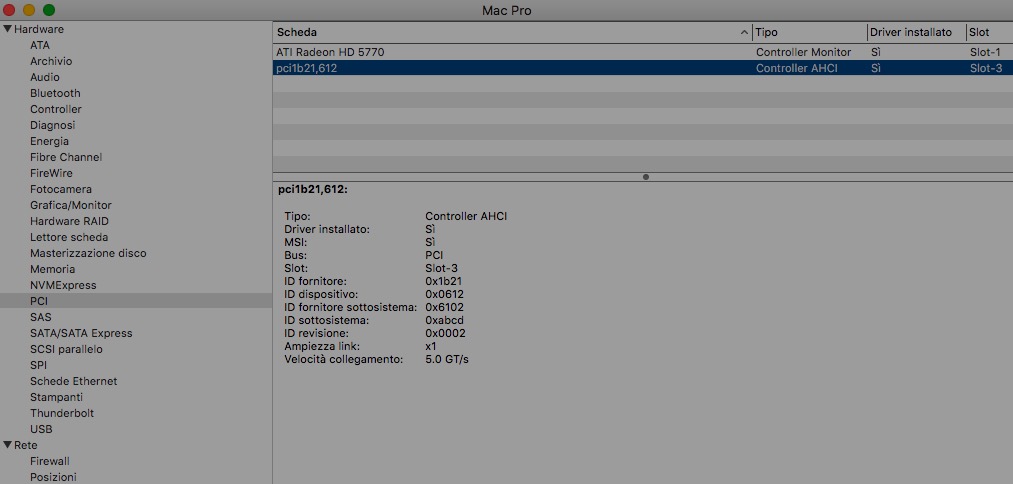Click ID fornitore sottosistema value 0x6102

click(x=444, y=307)
